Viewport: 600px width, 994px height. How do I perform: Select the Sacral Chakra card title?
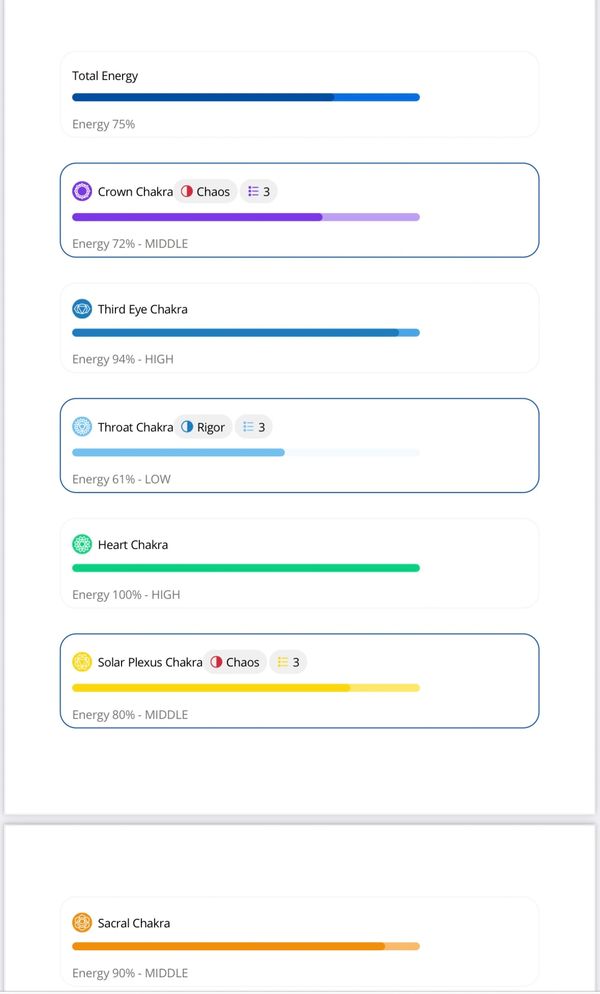coord(134,923)
